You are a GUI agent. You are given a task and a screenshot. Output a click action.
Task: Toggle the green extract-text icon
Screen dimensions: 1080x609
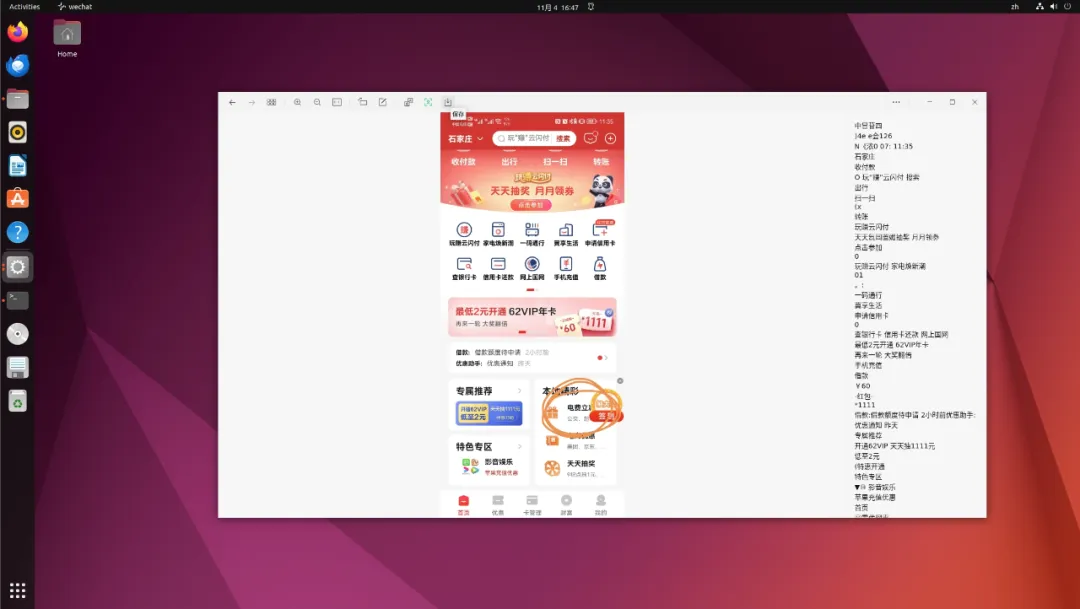click(428, 102)
